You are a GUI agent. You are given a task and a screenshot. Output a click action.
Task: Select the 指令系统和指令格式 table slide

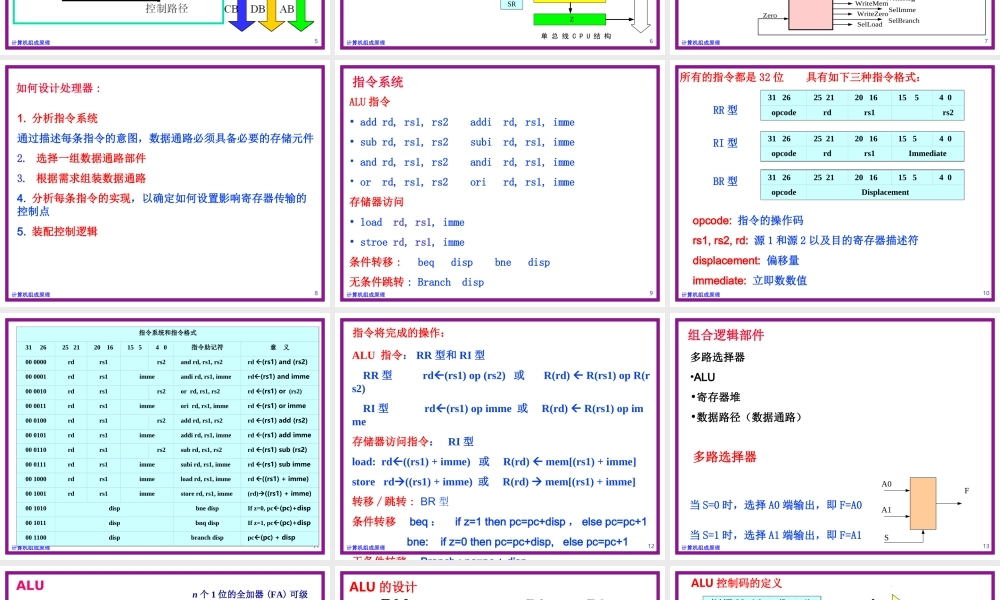pos(165,436)
